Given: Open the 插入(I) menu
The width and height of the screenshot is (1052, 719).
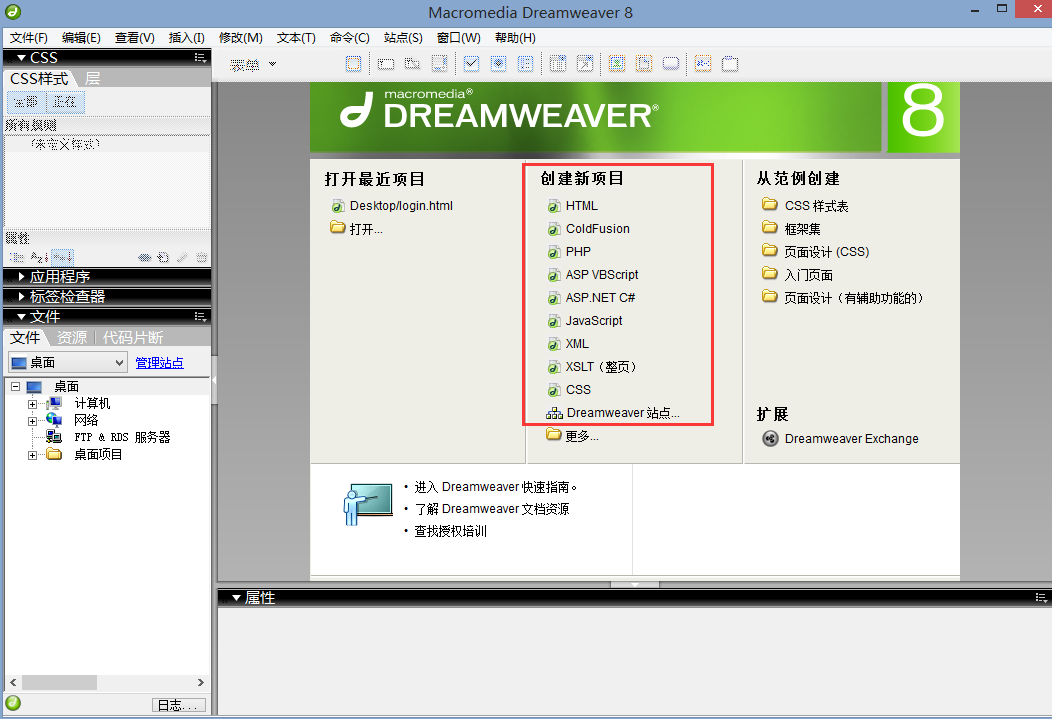Looking at the screenshot, I should coord(187,38).
